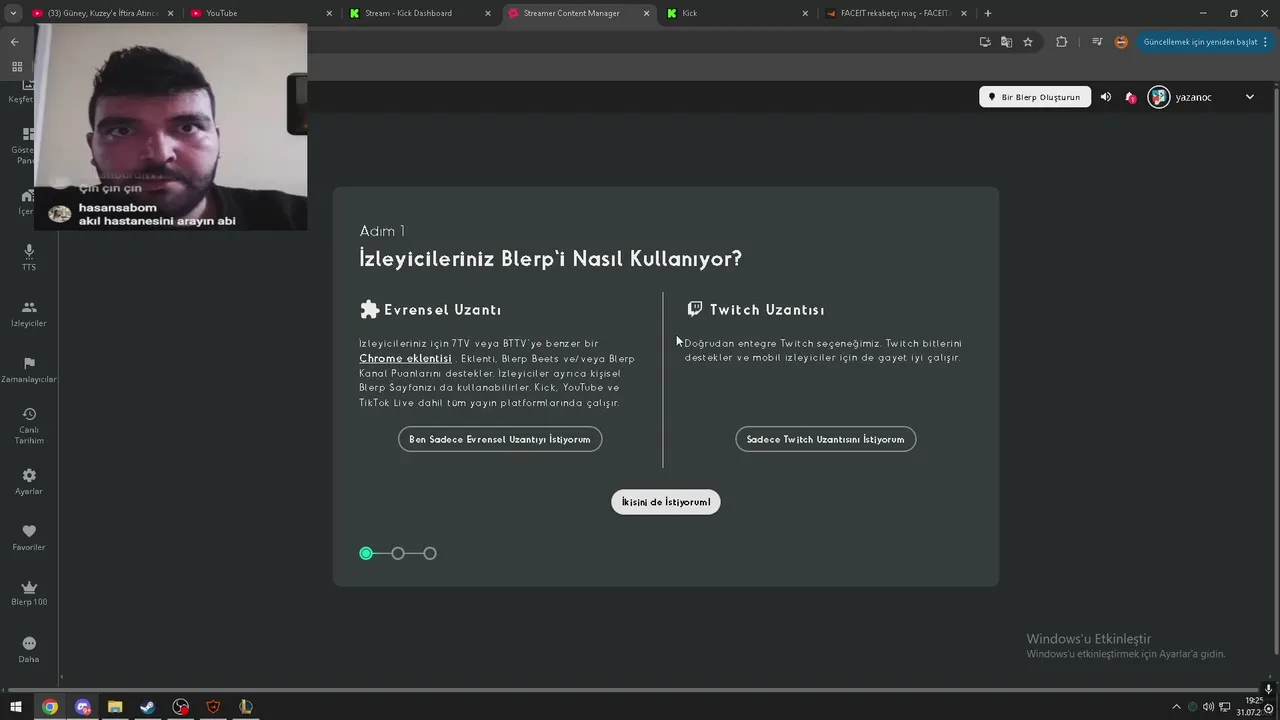Choose Ben Sadece Evrensel Uzantıyı İstiyorum
The width and height of the screenshot is (1280, 720).
click(x=500, y=439)
